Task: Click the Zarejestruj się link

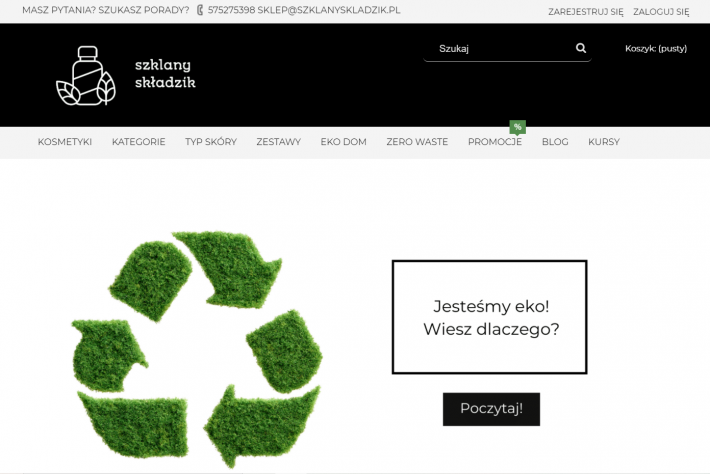Action: coord(585,12)
